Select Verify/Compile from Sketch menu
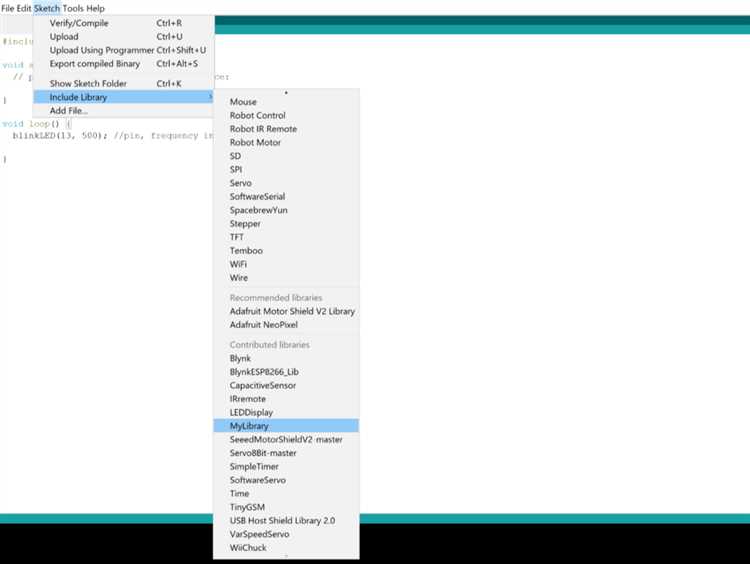 click(79, 23)
